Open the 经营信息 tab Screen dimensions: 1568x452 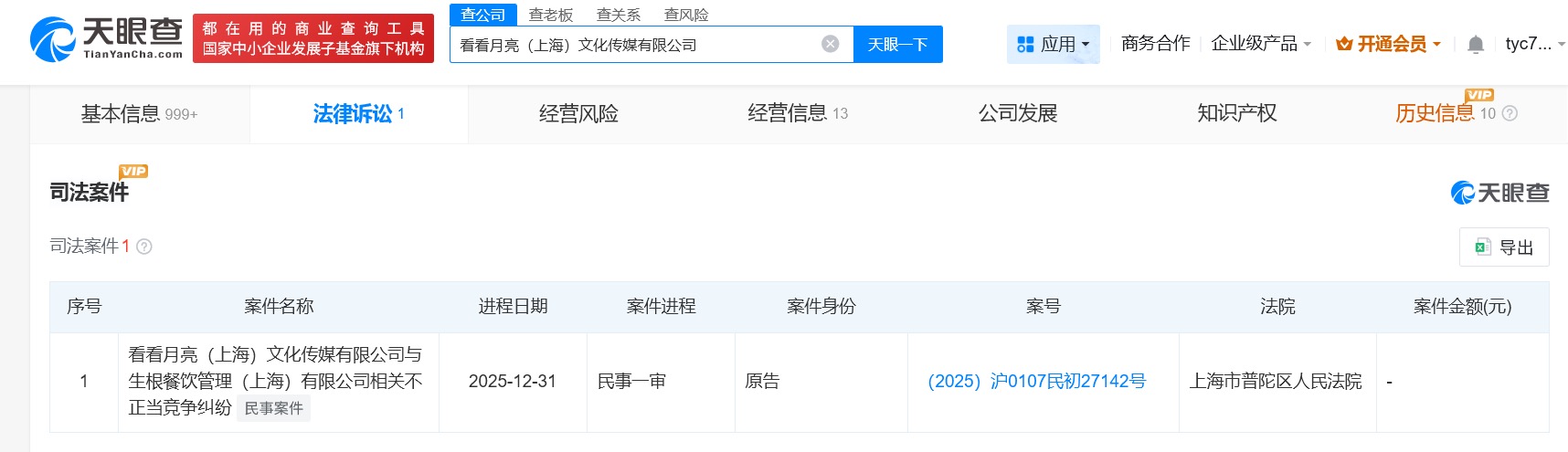coord(798,113)
